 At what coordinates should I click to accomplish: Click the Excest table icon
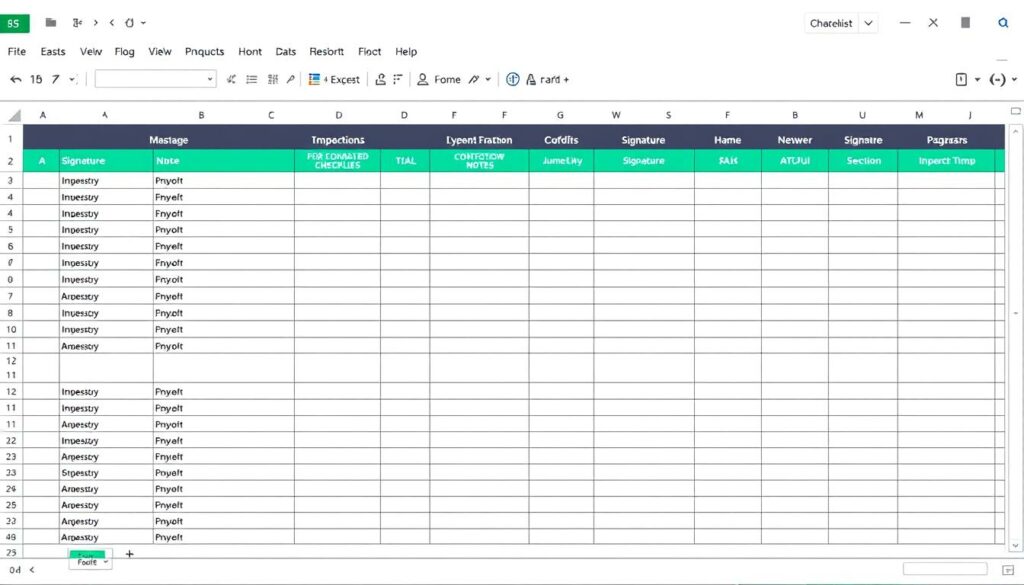click(315, 79)
